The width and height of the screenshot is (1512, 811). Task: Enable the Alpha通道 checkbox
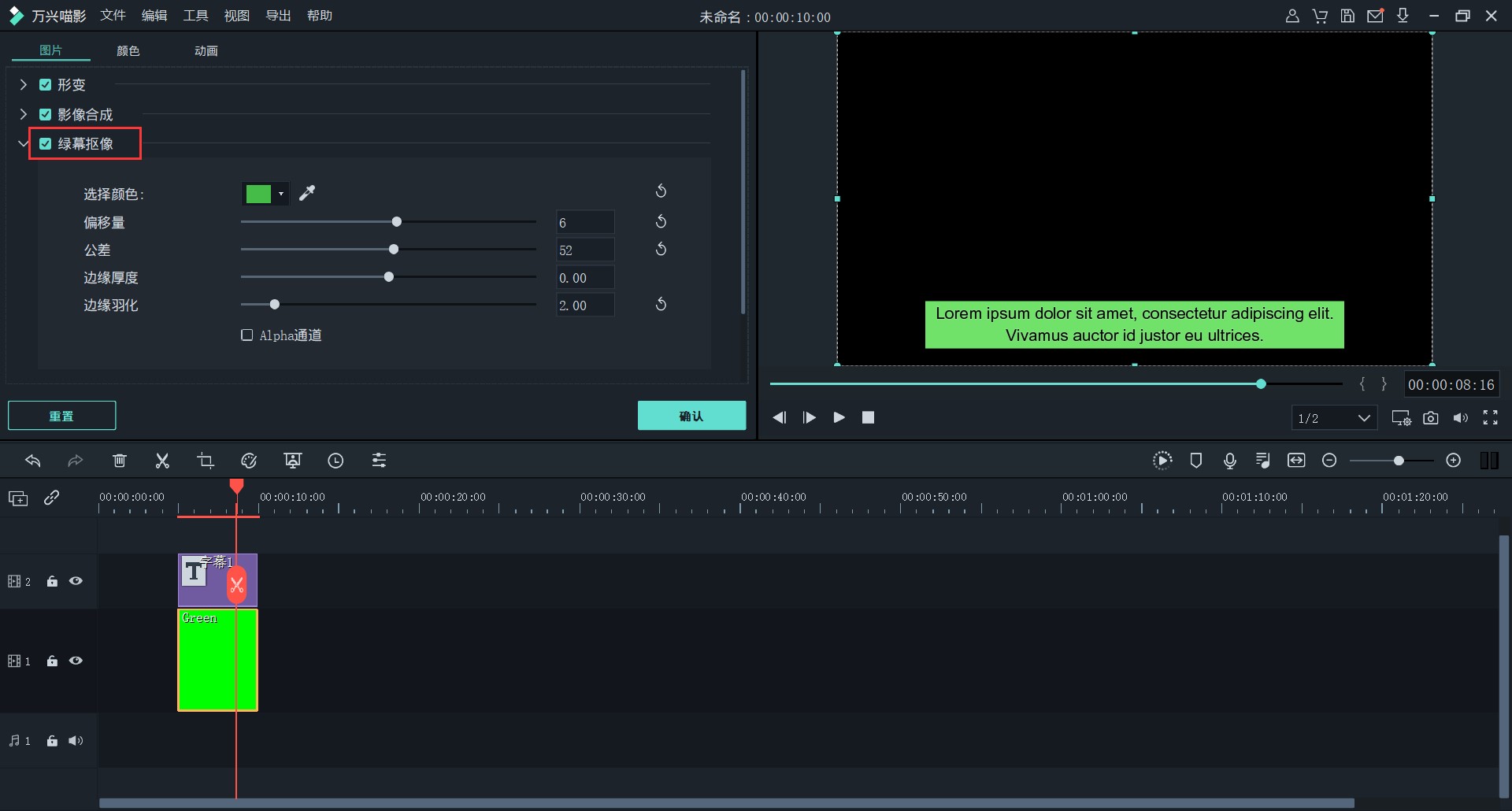pyautogui.click(x=247, y=335)
